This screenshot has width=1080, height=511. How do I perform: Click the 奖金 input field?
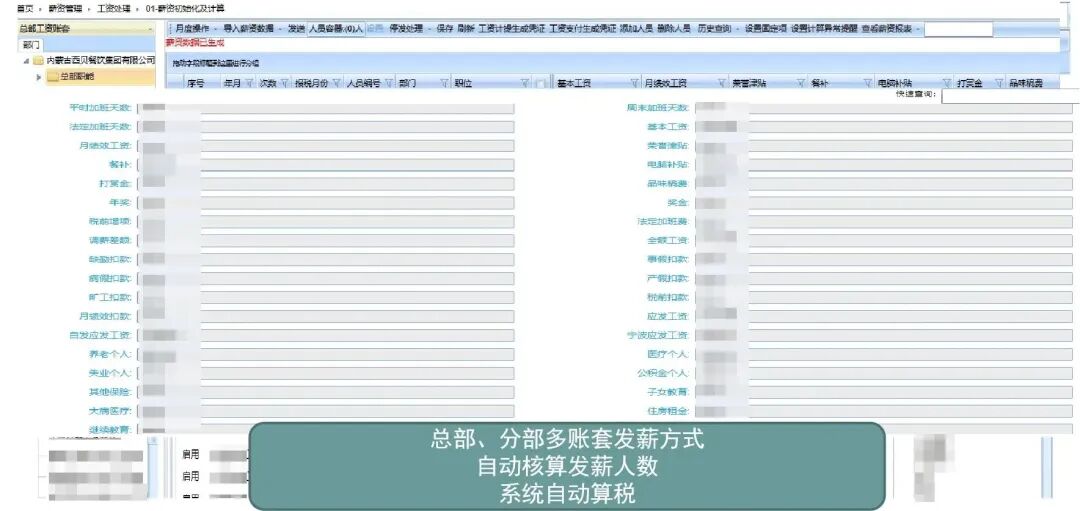click(884, 202)
